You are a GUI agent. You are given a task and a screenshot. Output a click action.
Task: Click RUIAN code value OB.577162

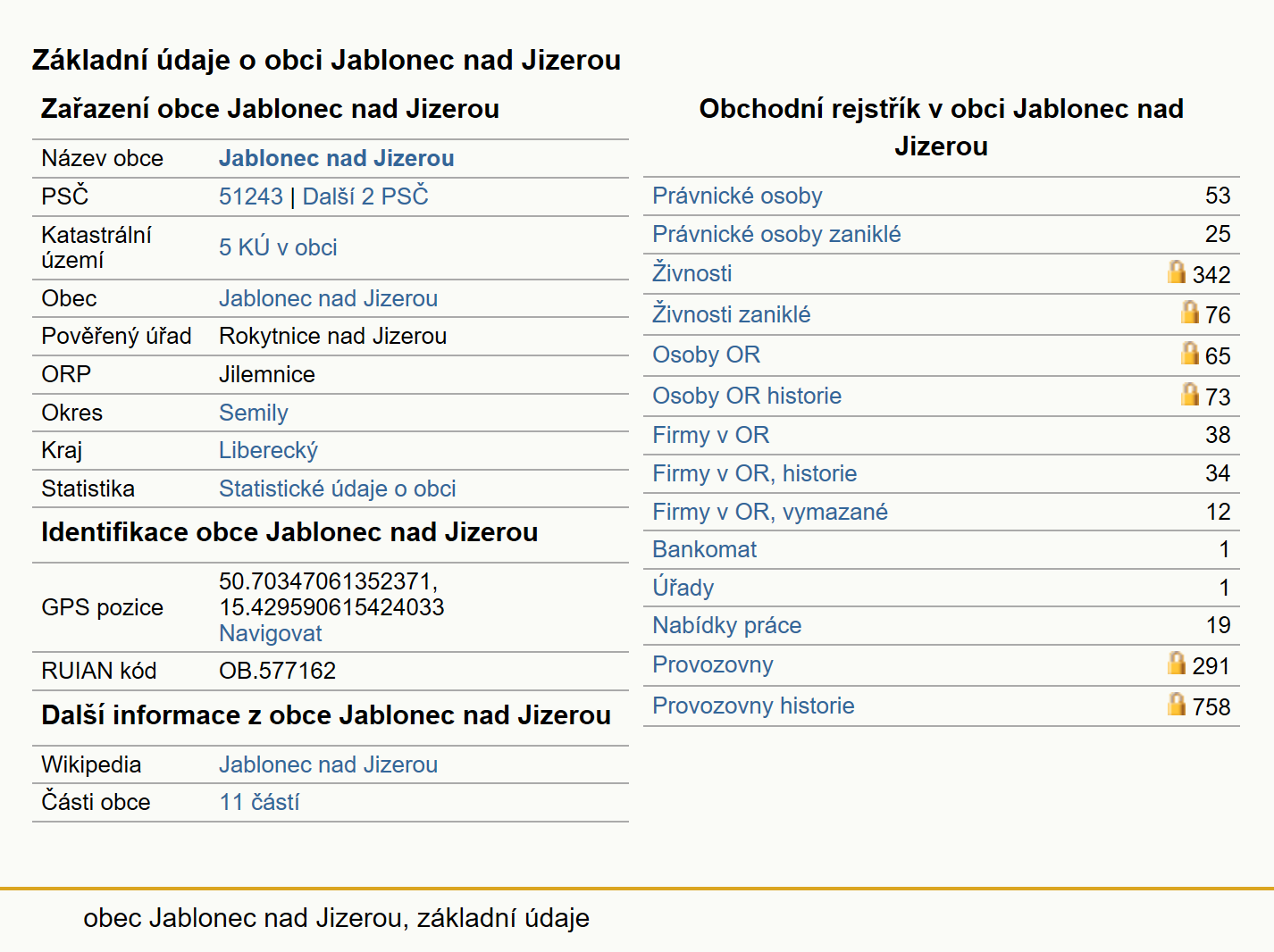[278, 671]
